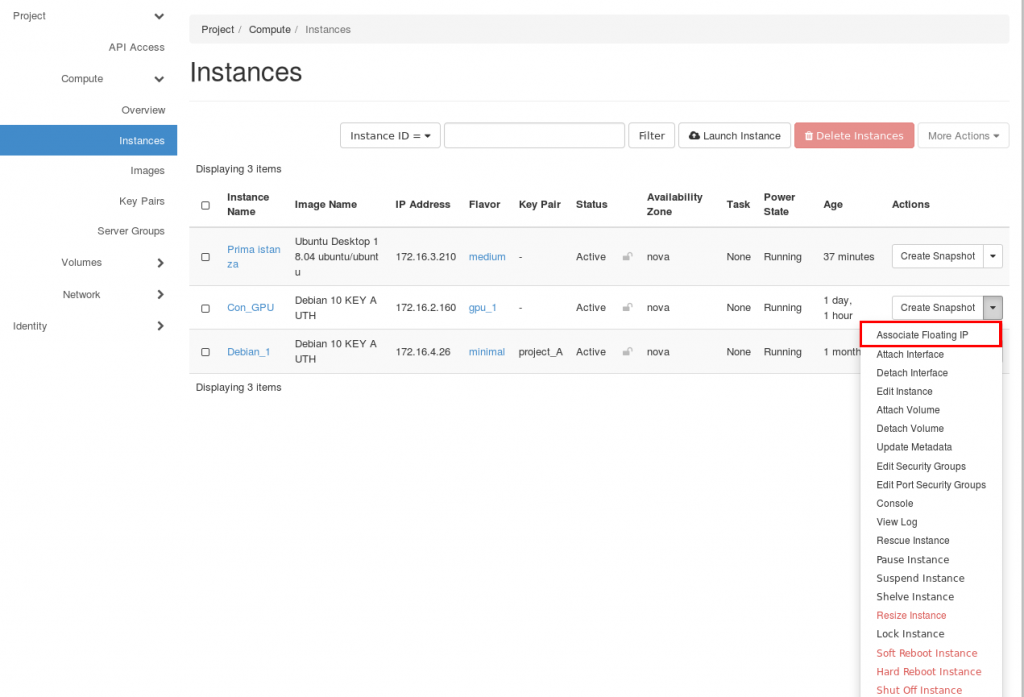Open Key Pairs in the sidebar
Image resolution: width=1024 pixels, height=697 pixels.
click(141, 201)
